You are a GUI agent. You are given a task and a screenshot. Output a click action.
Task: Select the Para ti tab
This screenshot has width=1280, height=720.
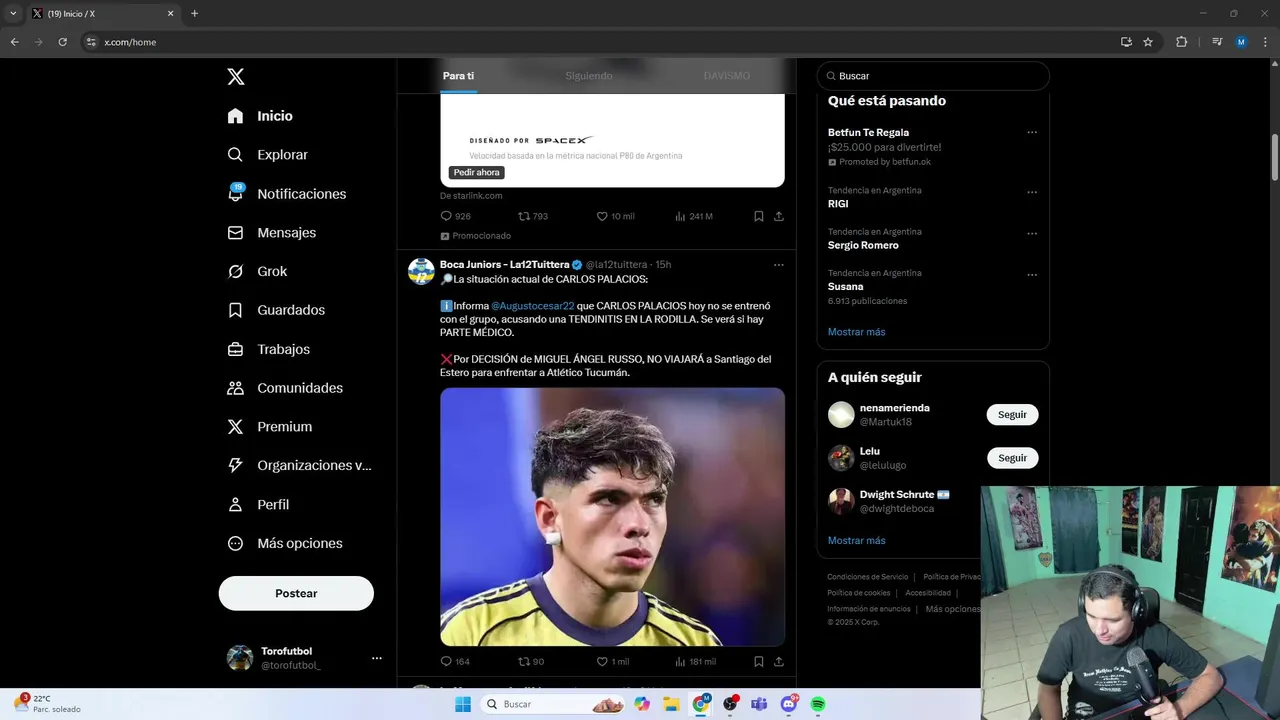[x=458, y=76]
